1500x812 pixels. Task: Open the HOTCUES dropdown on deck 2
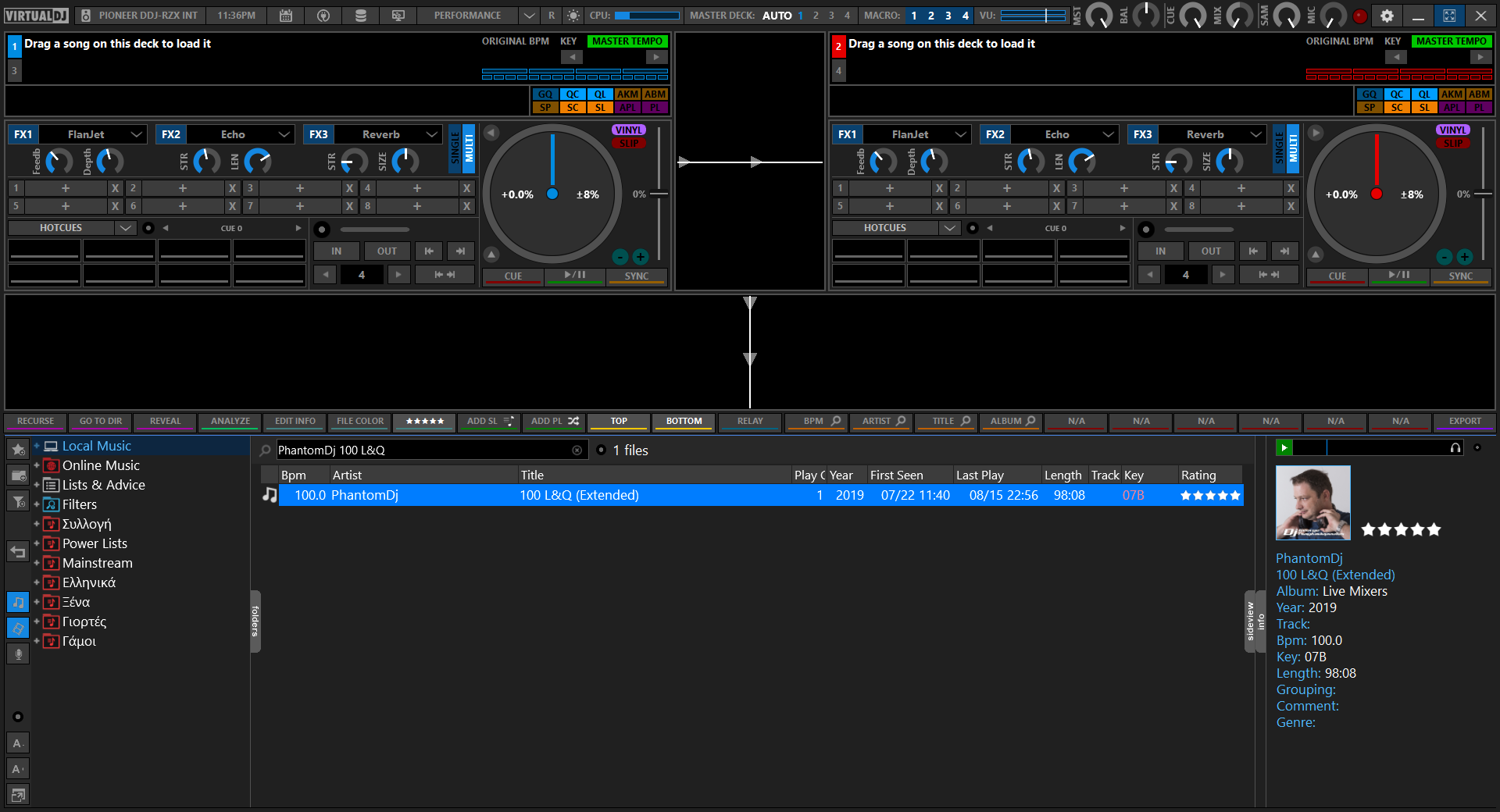[949, 228]
